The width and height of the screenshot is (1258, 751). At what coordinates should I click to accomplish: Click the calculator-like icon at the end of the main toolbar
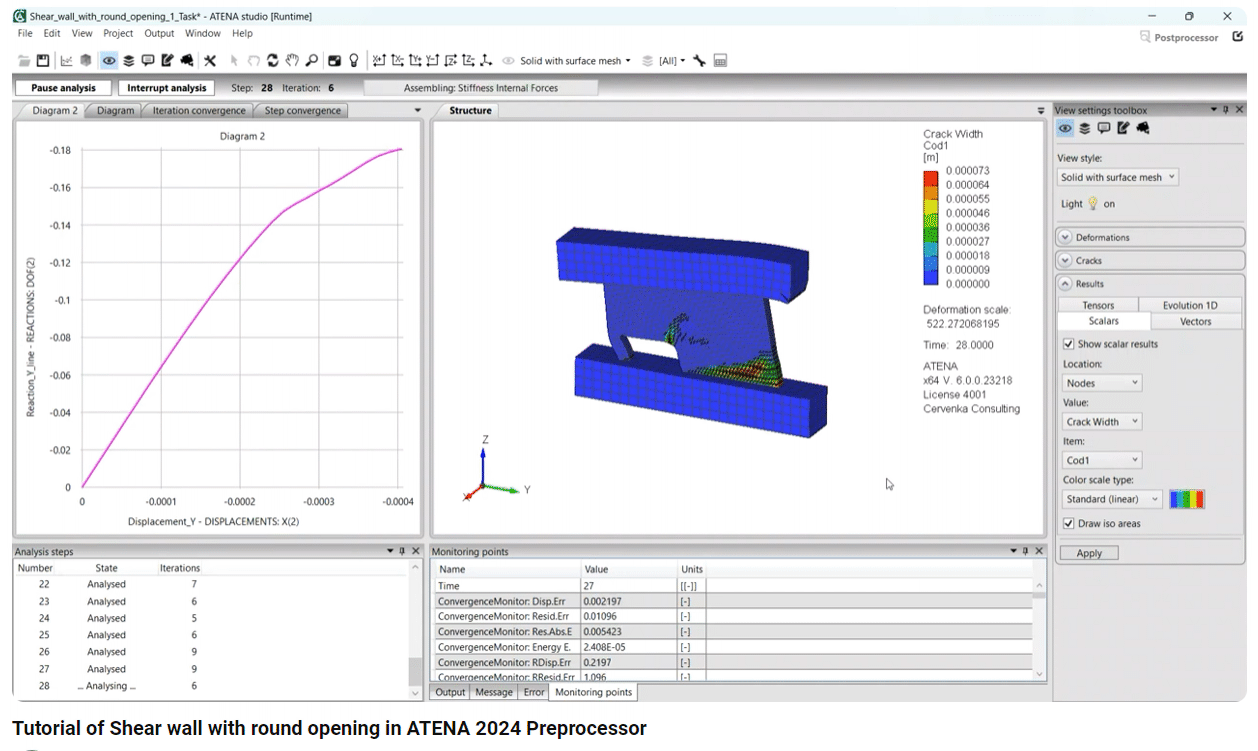[x=719, y=61]
